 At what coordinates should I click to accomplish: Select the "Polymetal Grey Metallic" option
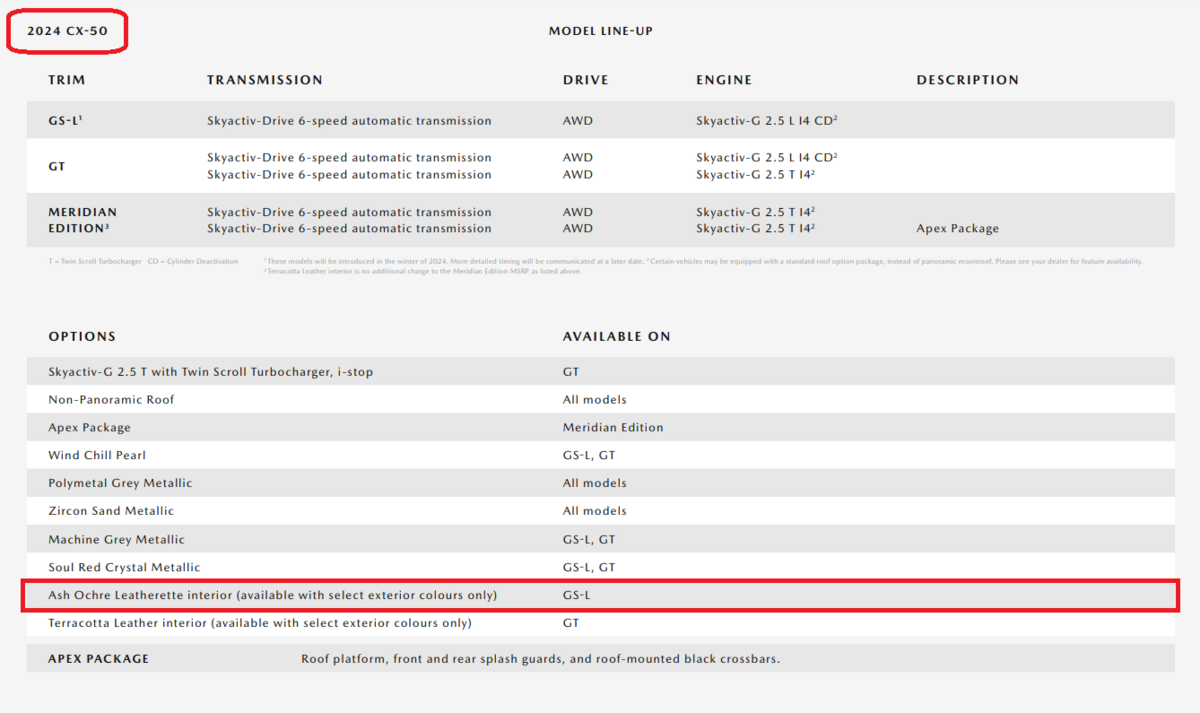click(120, 483)
